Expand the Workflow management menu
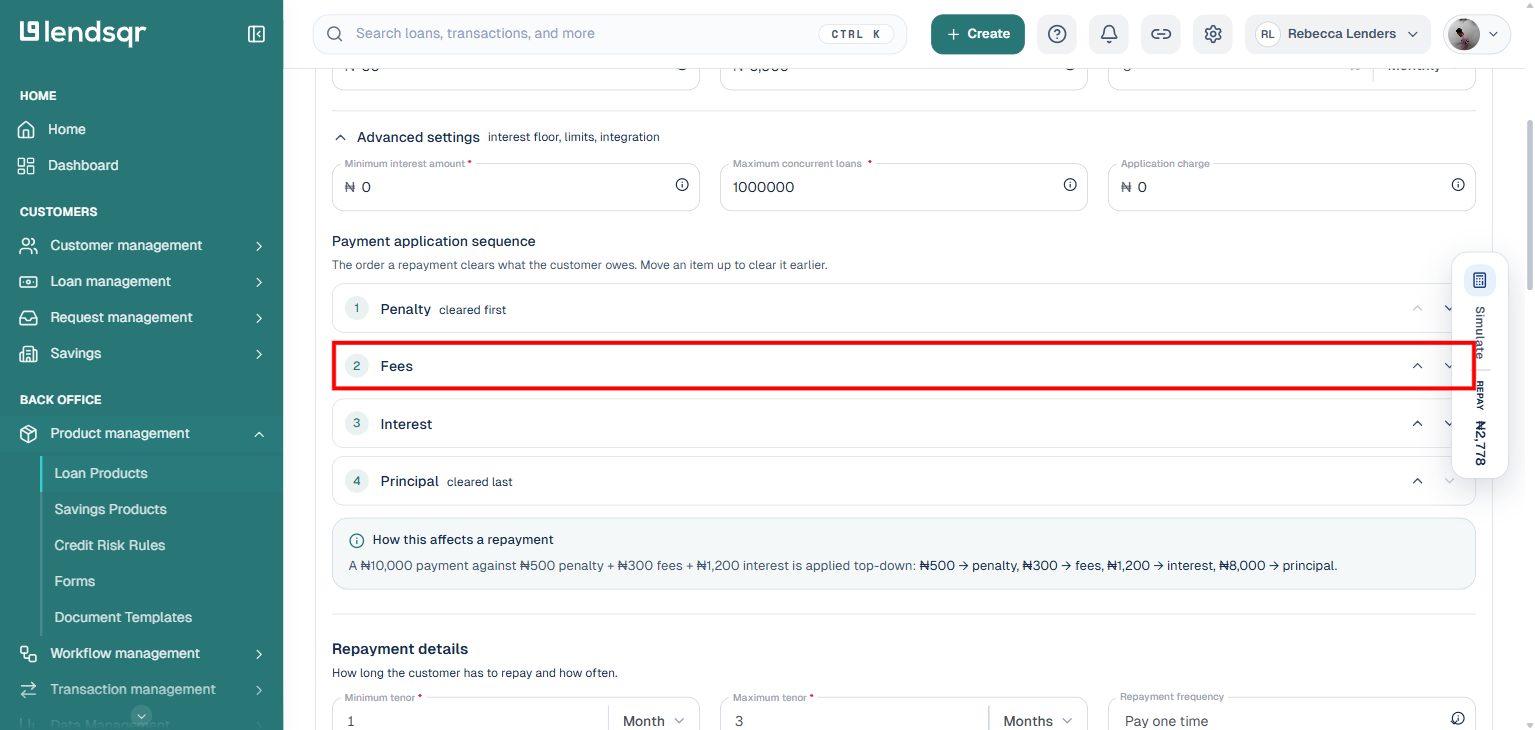The image size is (1535, 730). 141,653
